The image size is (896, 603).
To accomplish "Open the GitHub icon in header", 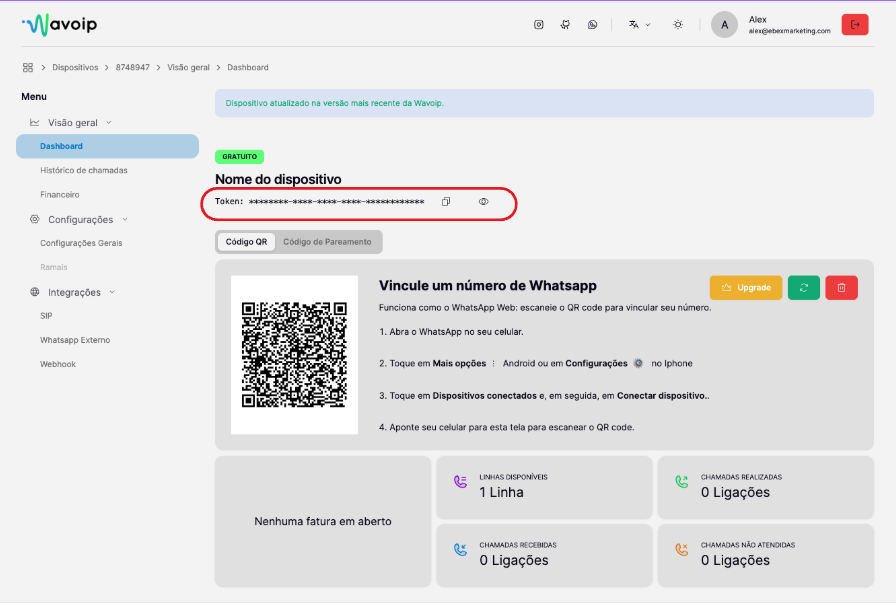I will point(565,25).
